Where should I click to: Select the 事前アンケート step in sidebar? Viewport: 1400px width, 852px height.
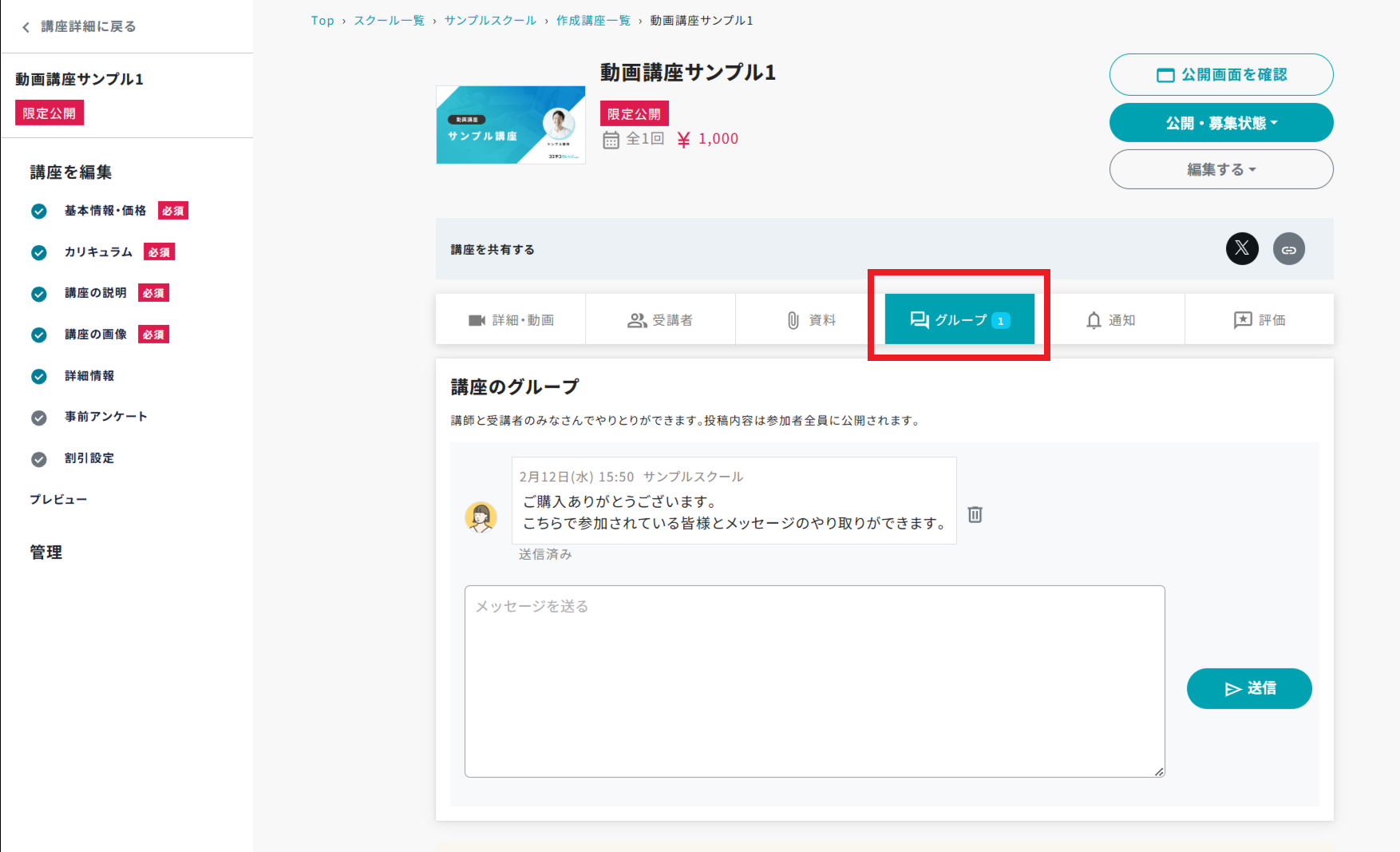[x=105, y=417]
